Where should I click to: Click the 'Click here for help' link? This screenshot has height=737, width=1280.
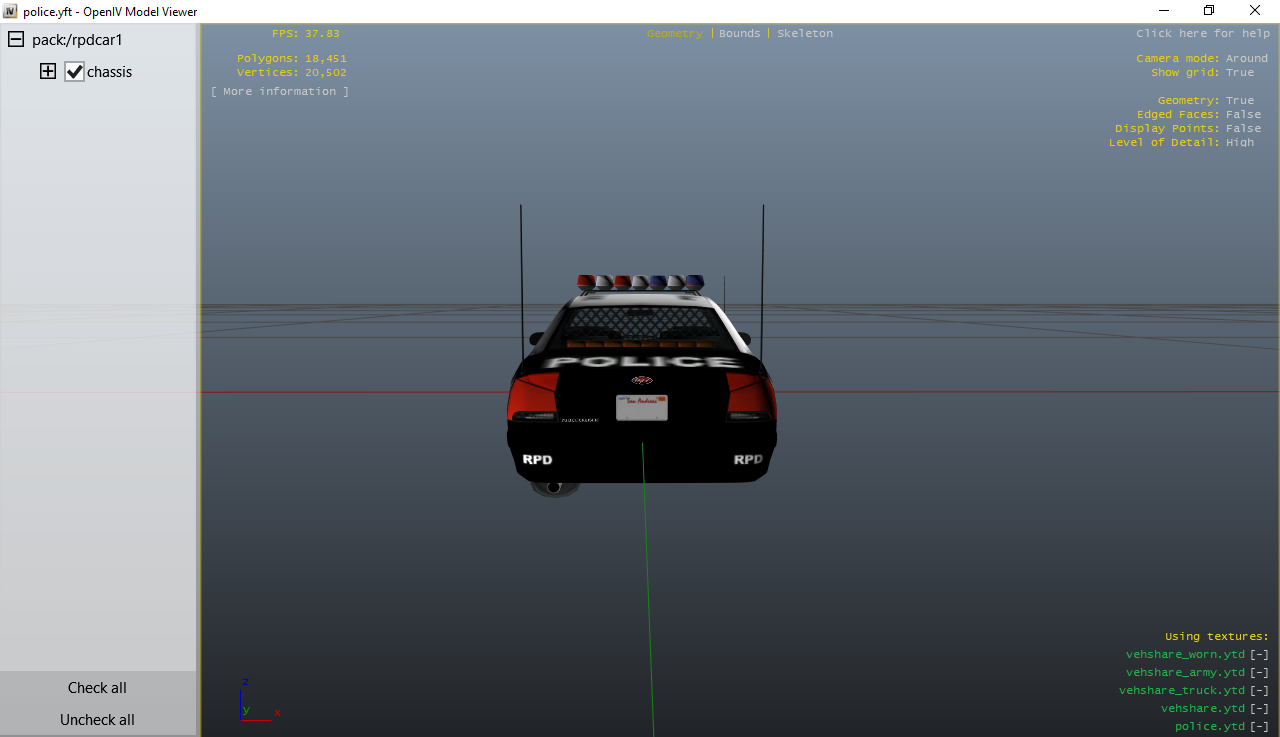point(1203,34)
